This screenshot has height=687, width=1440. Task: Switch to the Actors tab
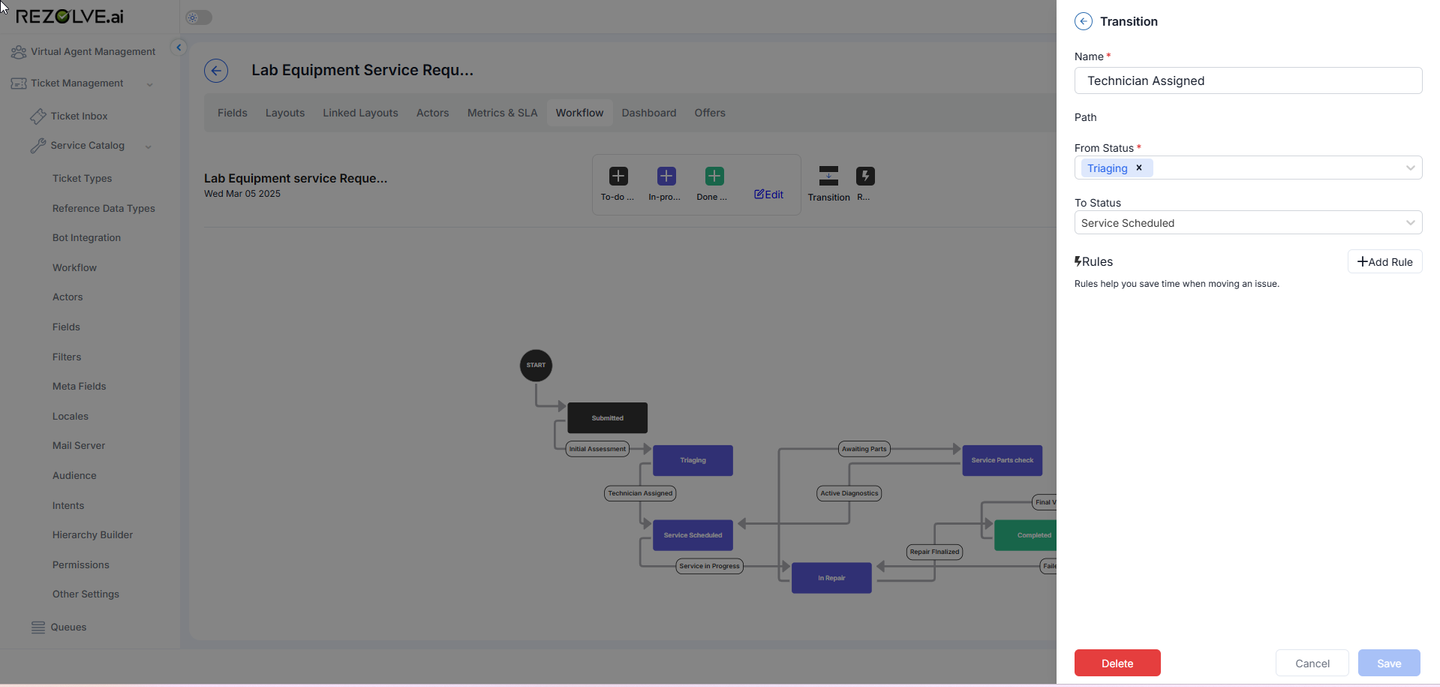(x=433, y=113)
